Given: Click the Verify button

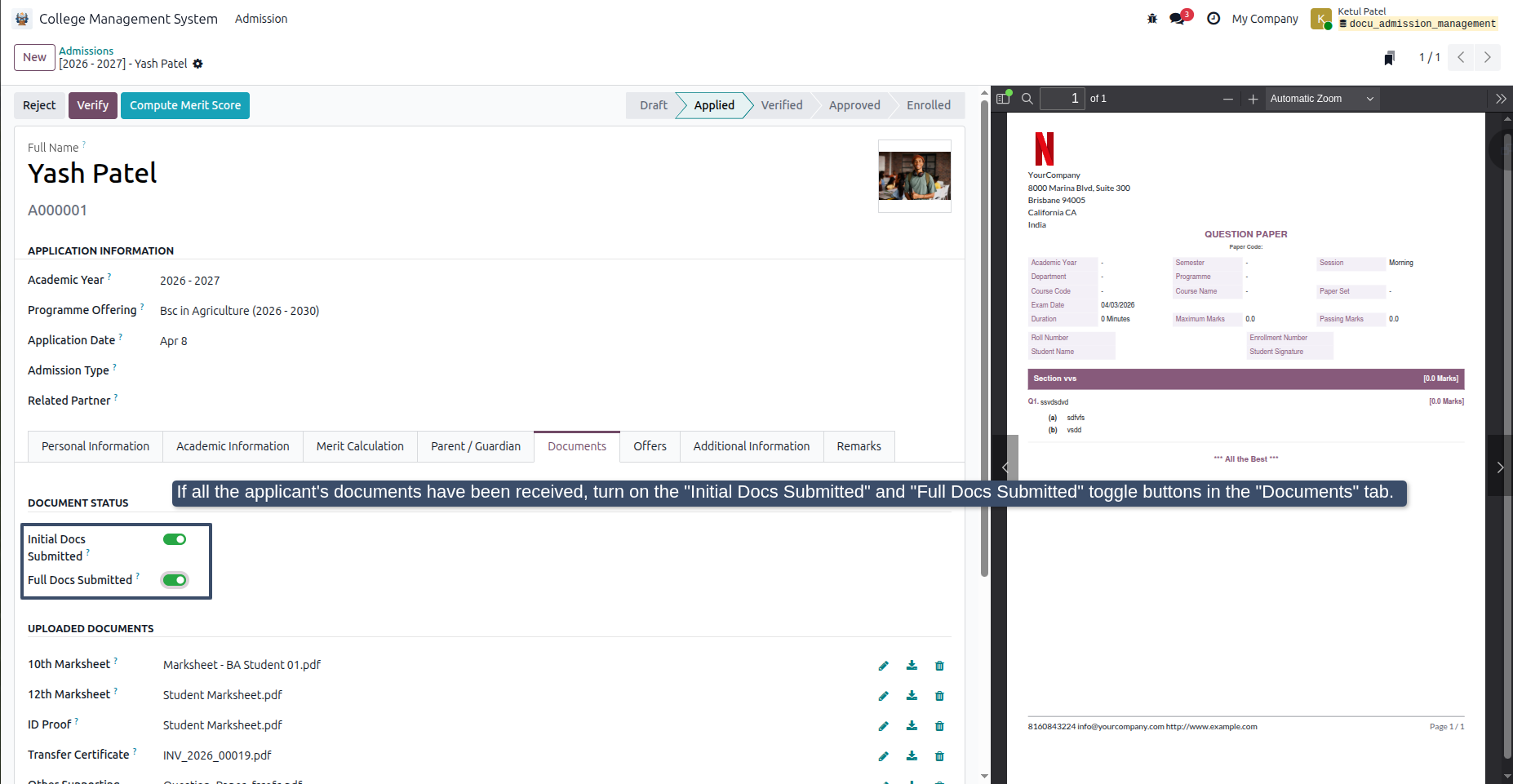Looking at the screenshot, I should coord(93,105).
